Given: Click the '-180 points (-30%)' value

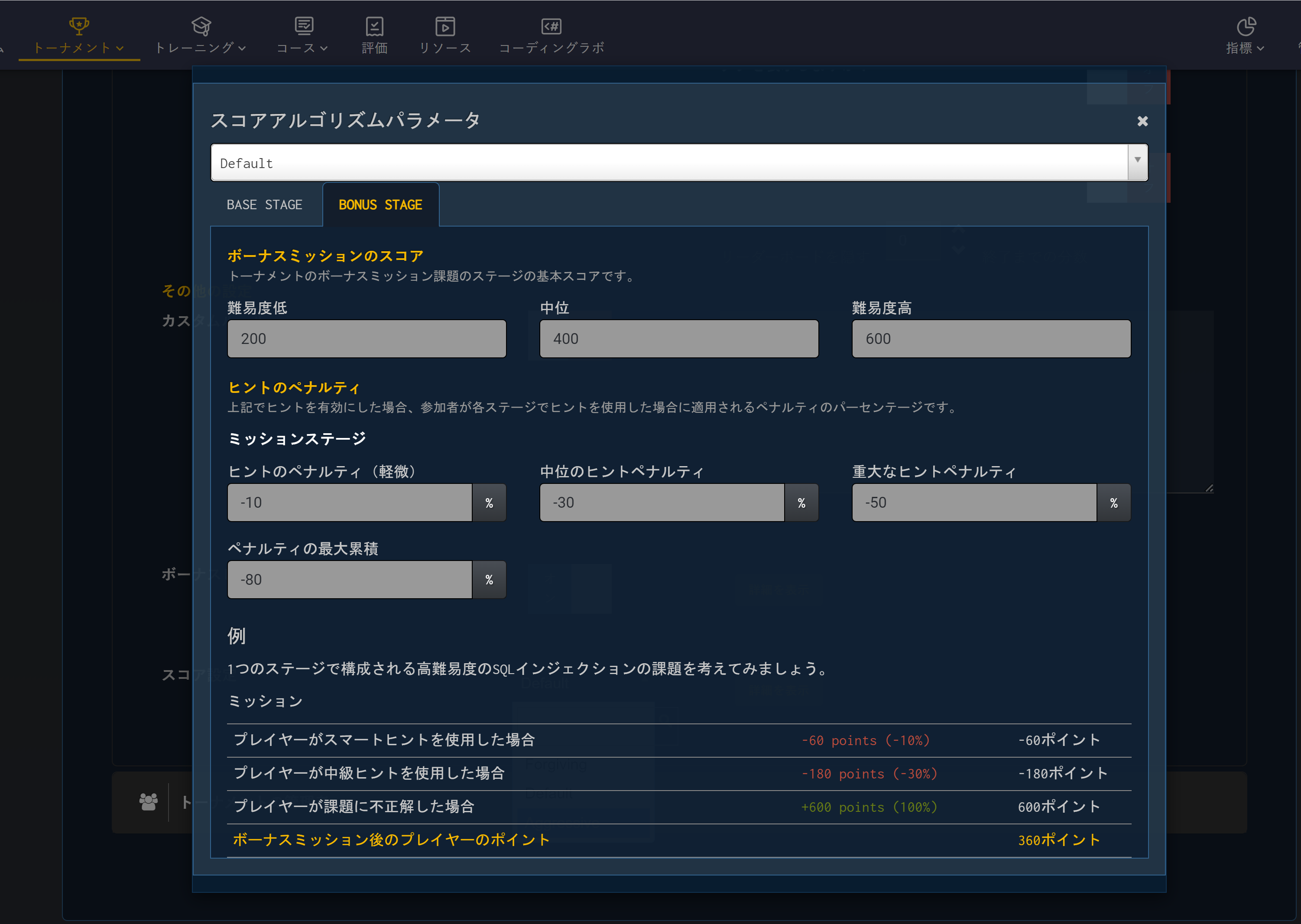Looking at the screenshot, I should pos(869,774).
